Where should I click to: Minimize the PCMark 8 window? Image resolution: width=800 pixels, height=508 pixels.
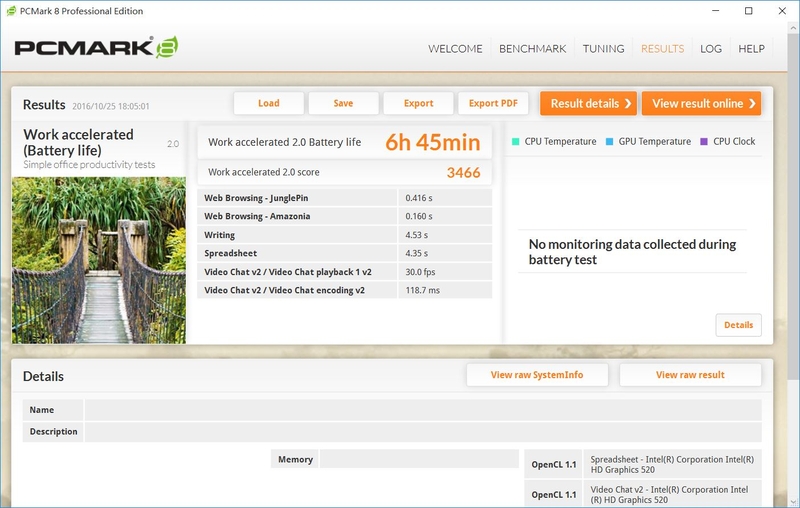[x=715, y=11]
